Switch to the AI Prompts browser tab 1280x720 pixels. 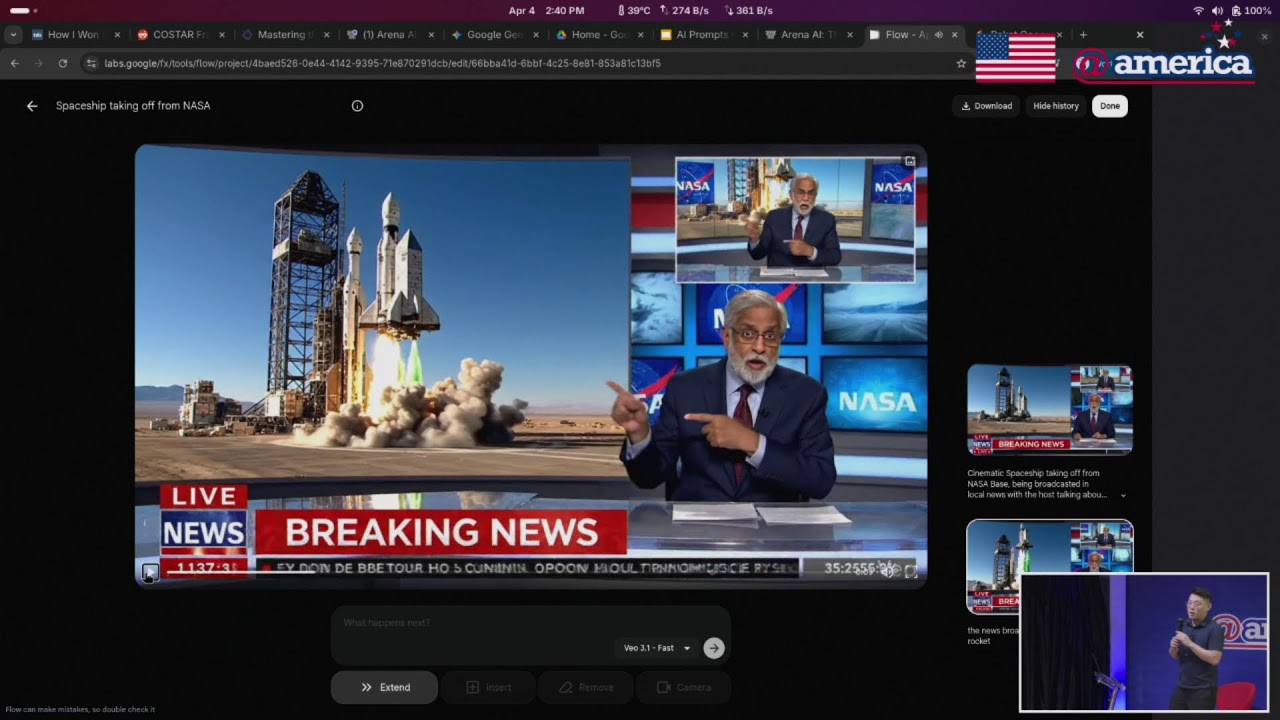pyautogui.click(x=704, y=34)
